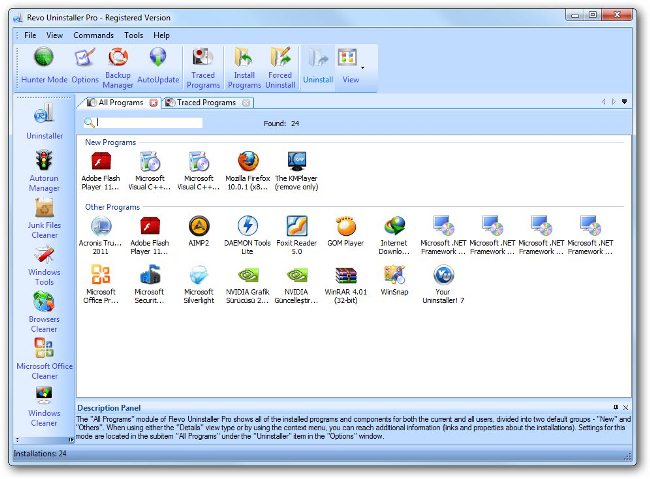
Task: Expand the View button dropdown arrow
Action: pos(362,68)
